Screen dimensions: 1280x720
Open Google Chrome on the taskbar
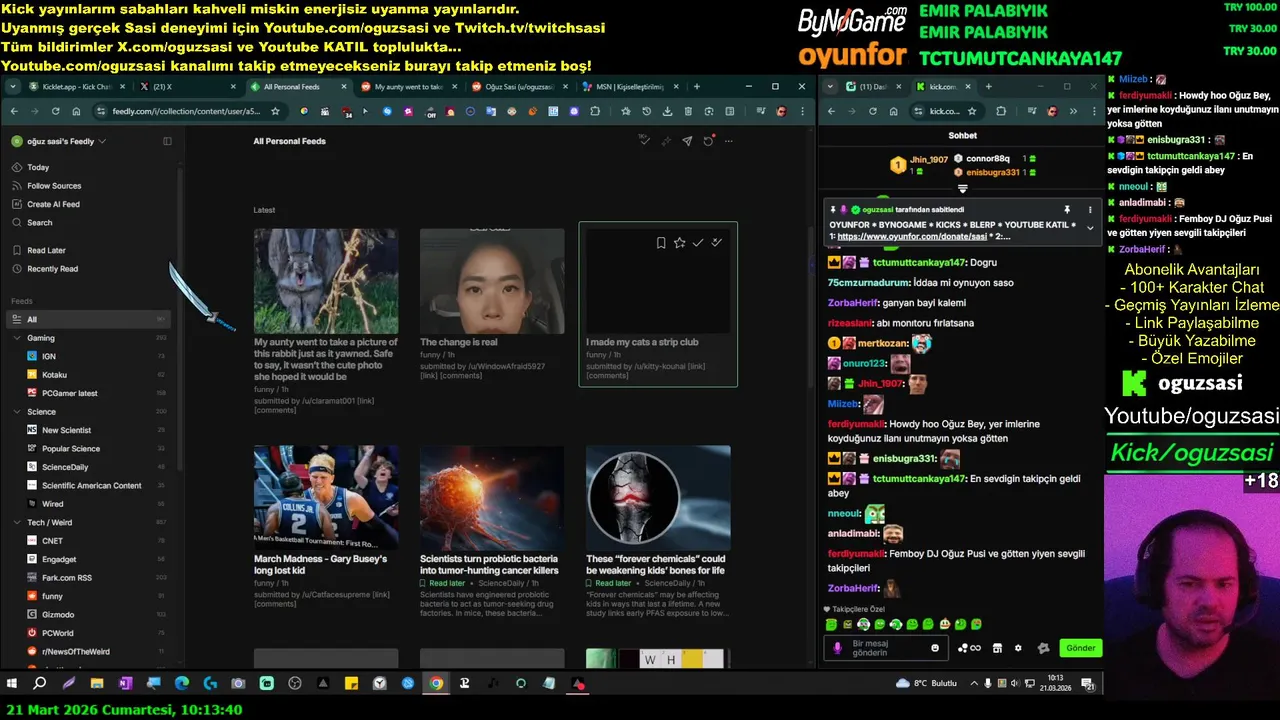436,684
